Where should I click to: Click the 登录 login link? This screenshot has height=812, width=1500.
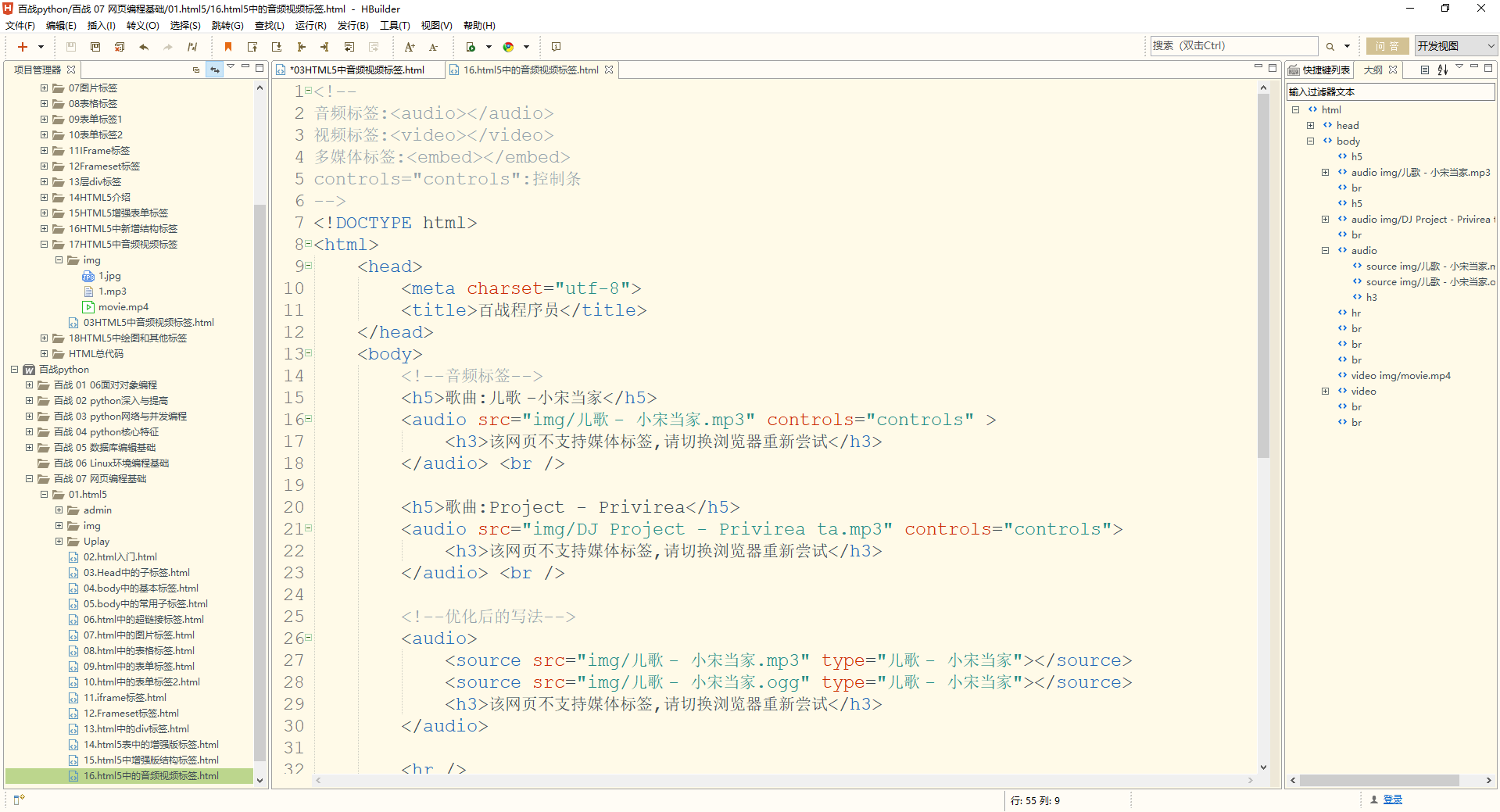(1393, 799)
